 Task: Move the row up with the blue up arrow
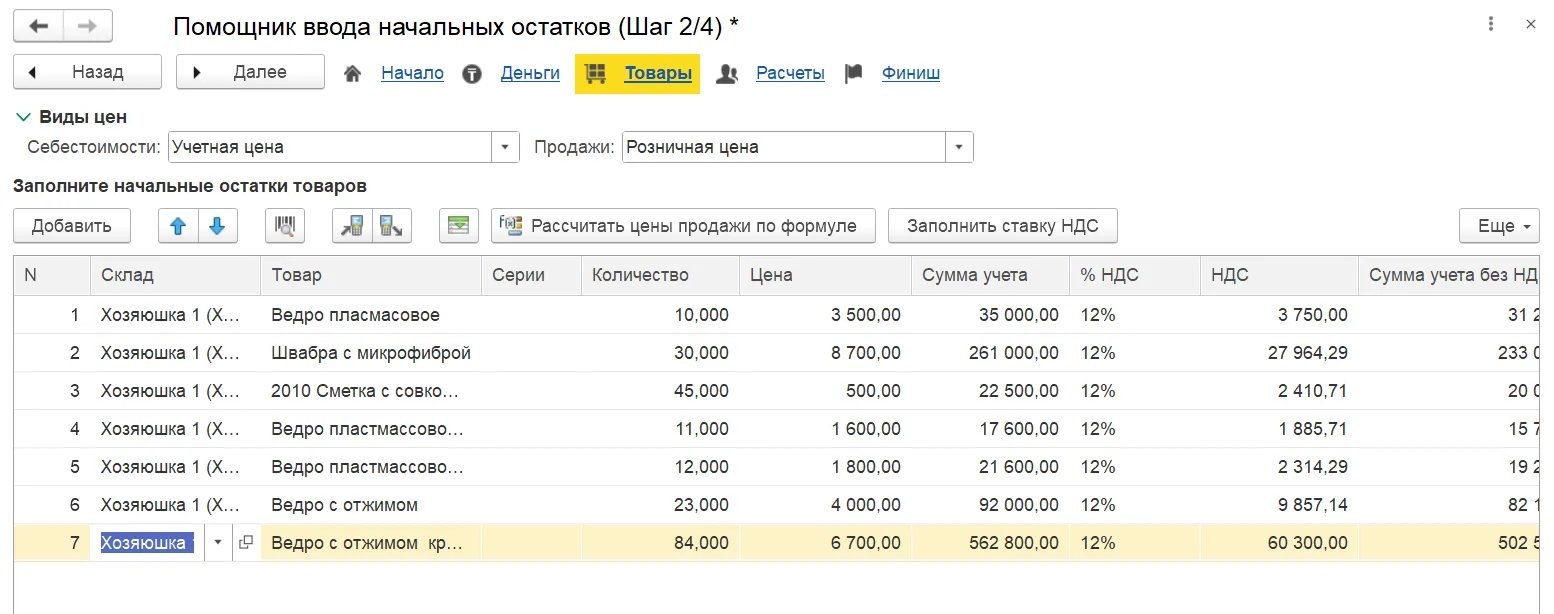pyautogui.click(x=179, y=226)
